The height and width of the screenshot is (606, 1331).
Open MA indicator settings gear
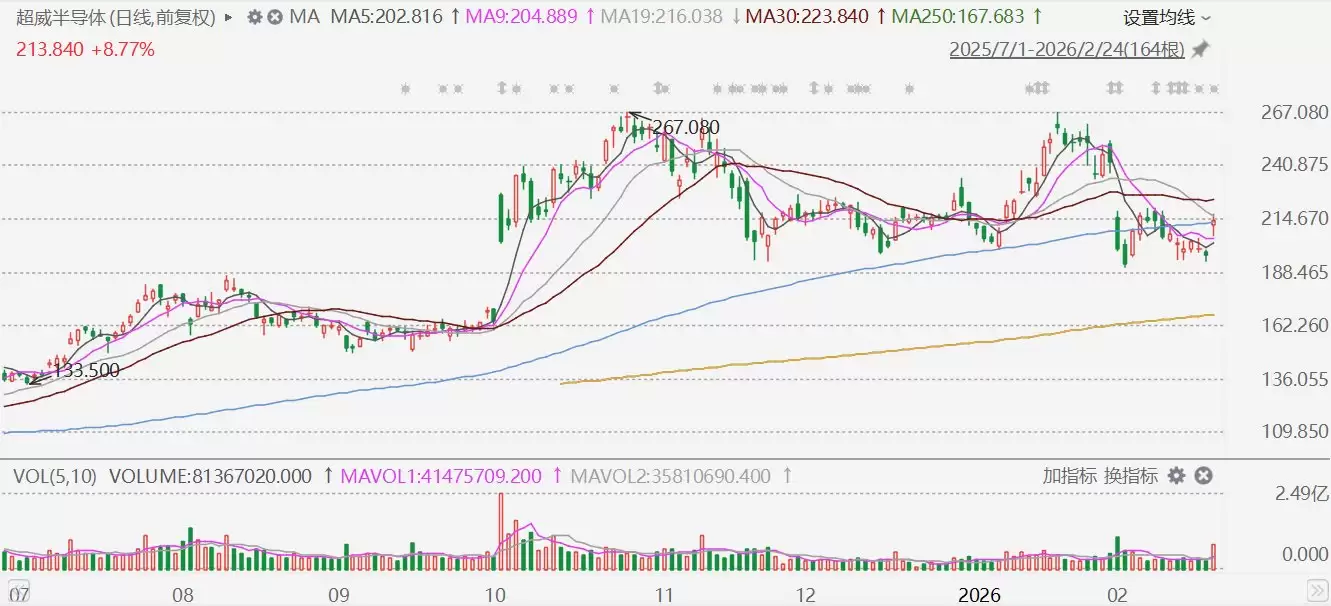254,17
